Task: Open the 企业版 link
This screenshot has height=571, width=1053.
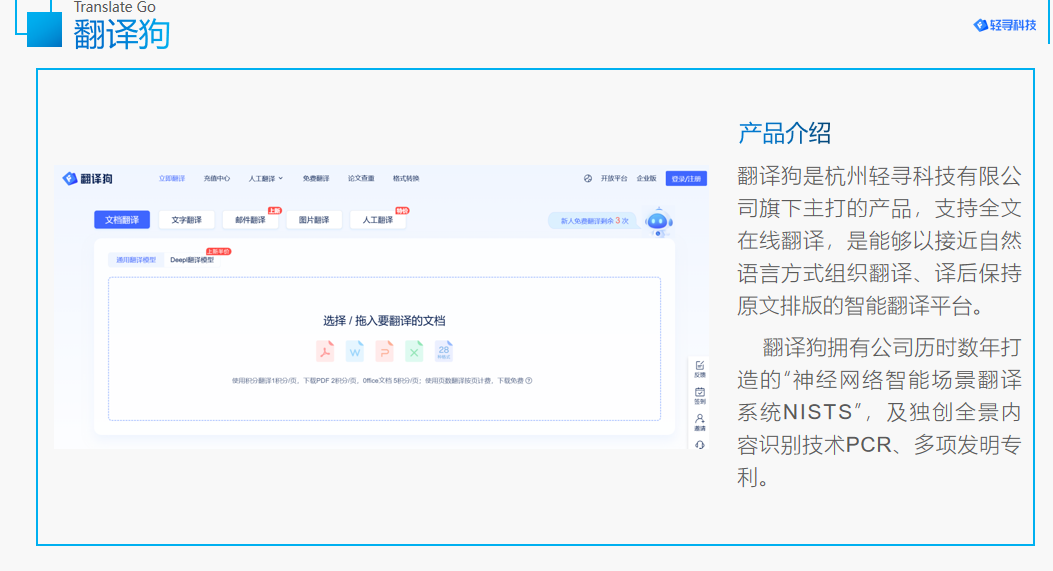Action: click(x=647, y=179)
